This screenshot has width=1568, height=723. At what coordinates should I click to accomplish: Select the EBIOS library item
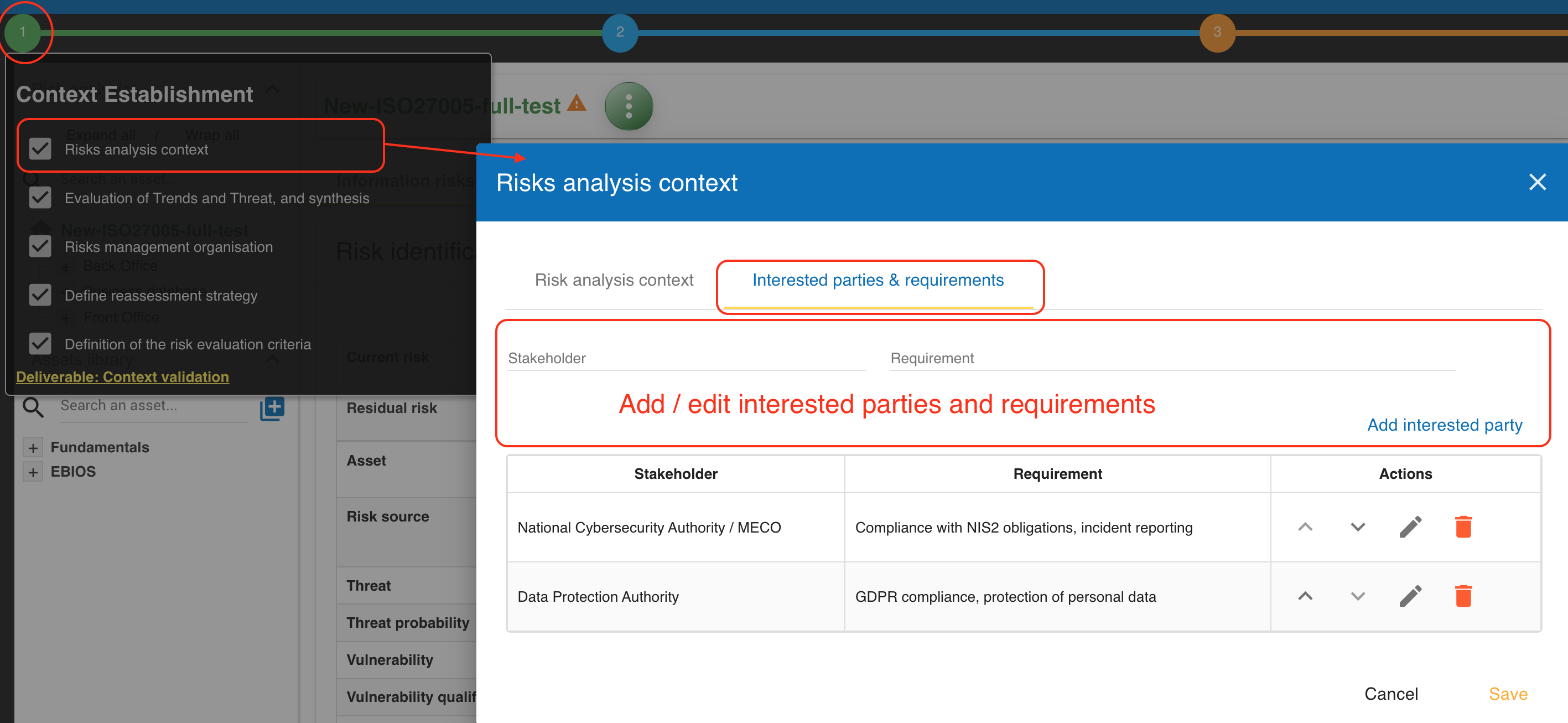coord(73,472)
